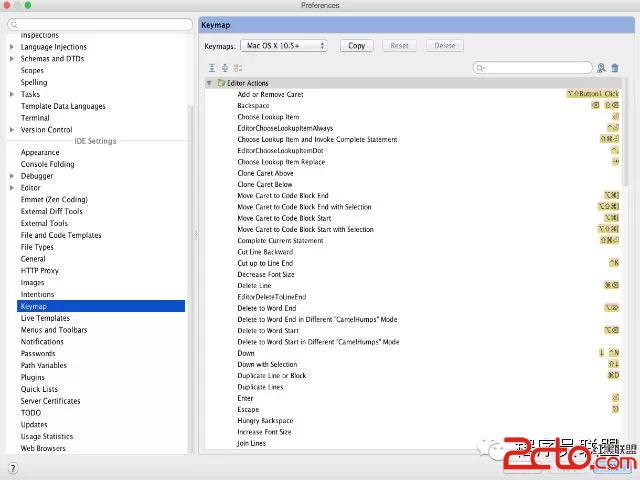The width and height of the screenshot is (640, 480).
Task: Select Spelling in the settings tree
Action: coord(34,82)
